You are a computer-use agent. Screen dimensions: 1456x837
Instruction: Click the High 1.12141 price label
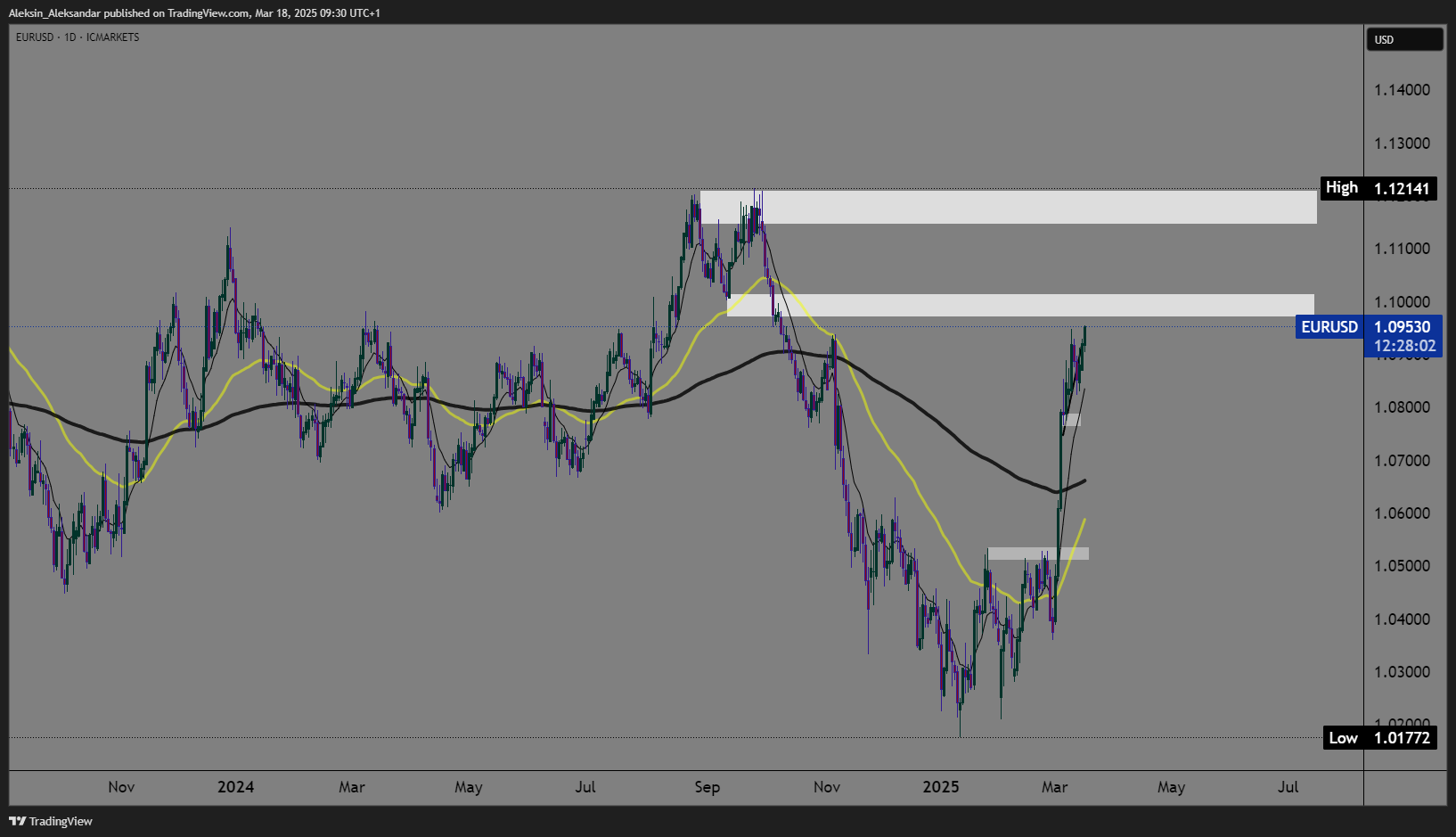tap(1378, 188)
